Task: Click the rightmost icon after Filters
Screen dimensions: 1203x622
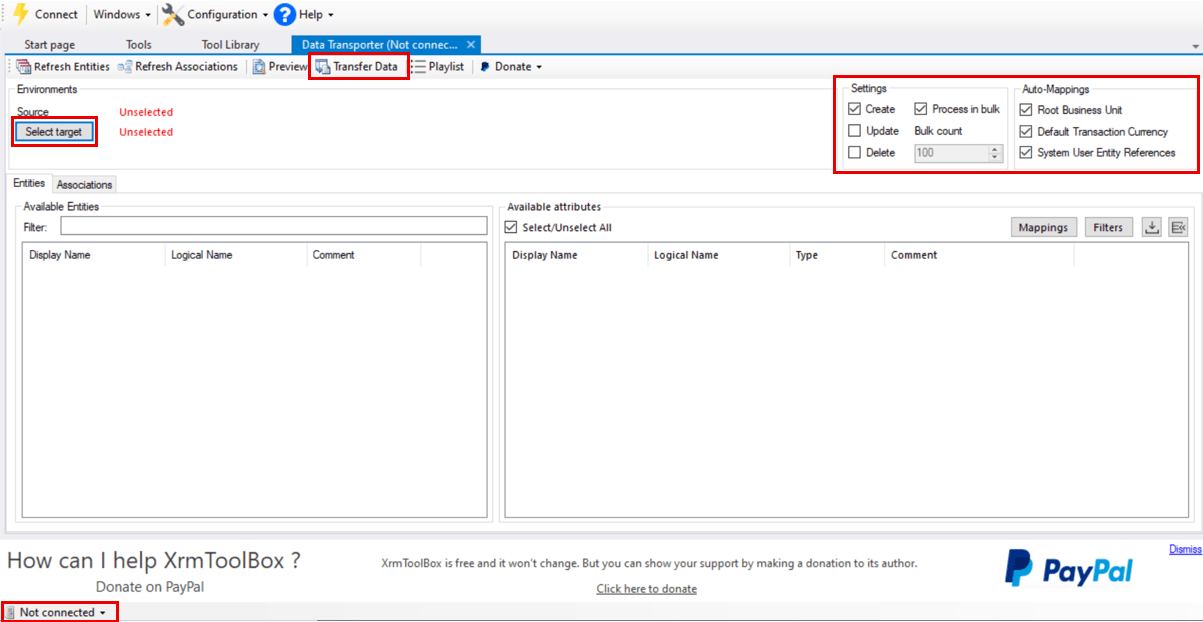Action: [x=1177, y=227]
